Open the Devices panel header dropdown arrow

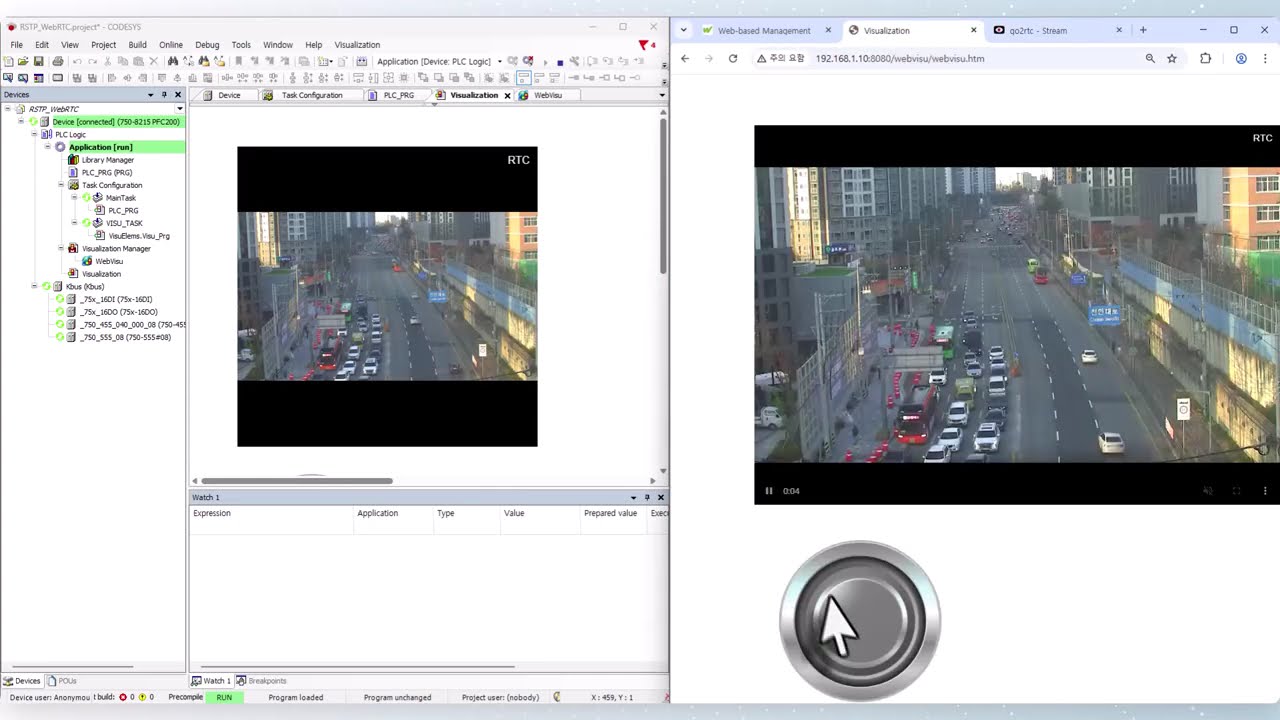coord(151,95)
